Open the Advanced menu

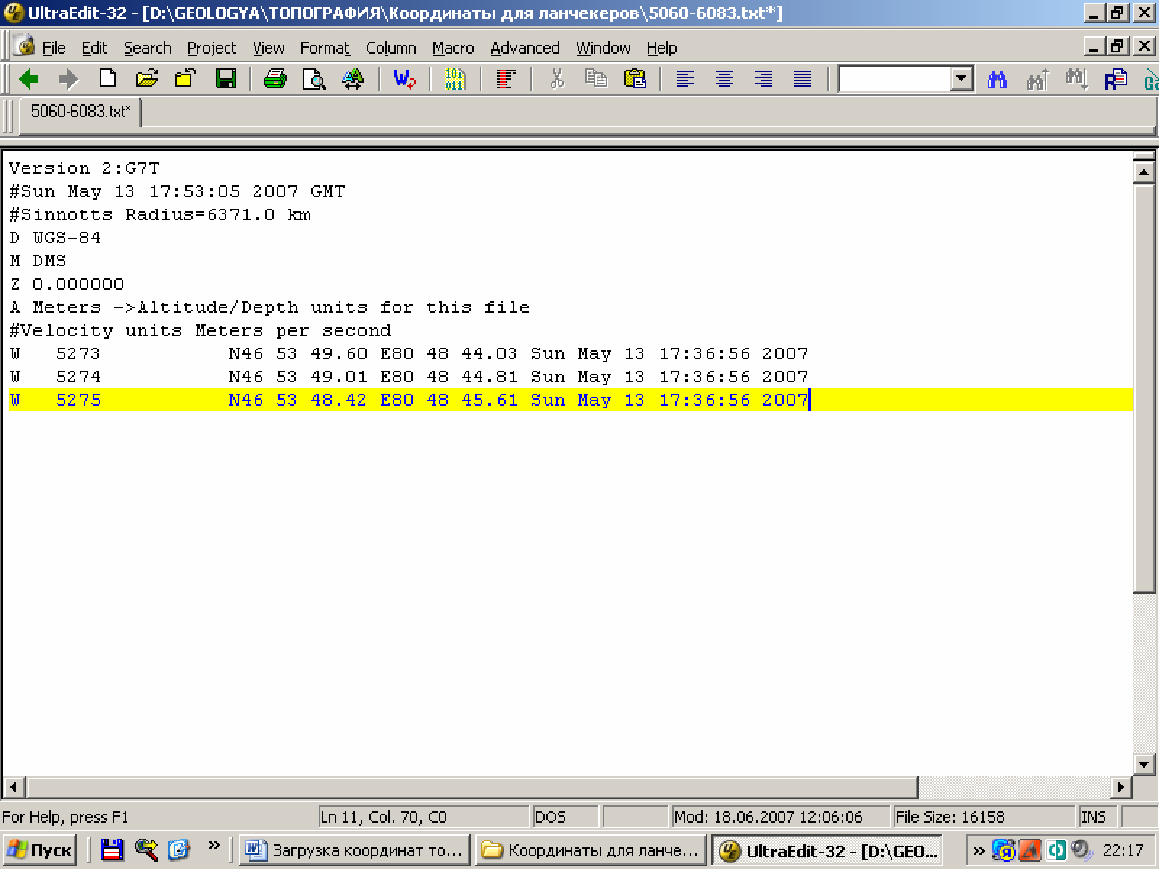(525, 48)
